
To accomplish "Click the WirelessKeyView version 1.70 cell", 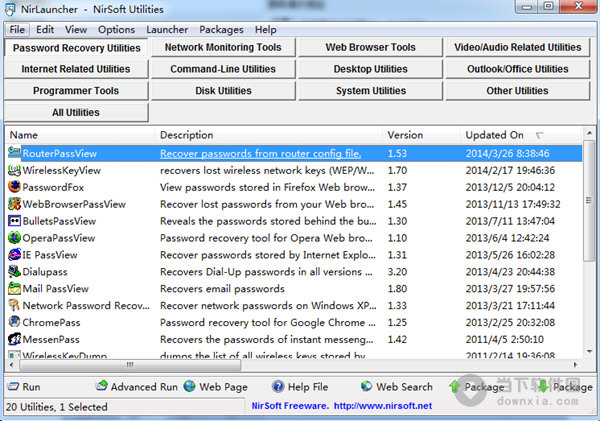I will point(397,170).
